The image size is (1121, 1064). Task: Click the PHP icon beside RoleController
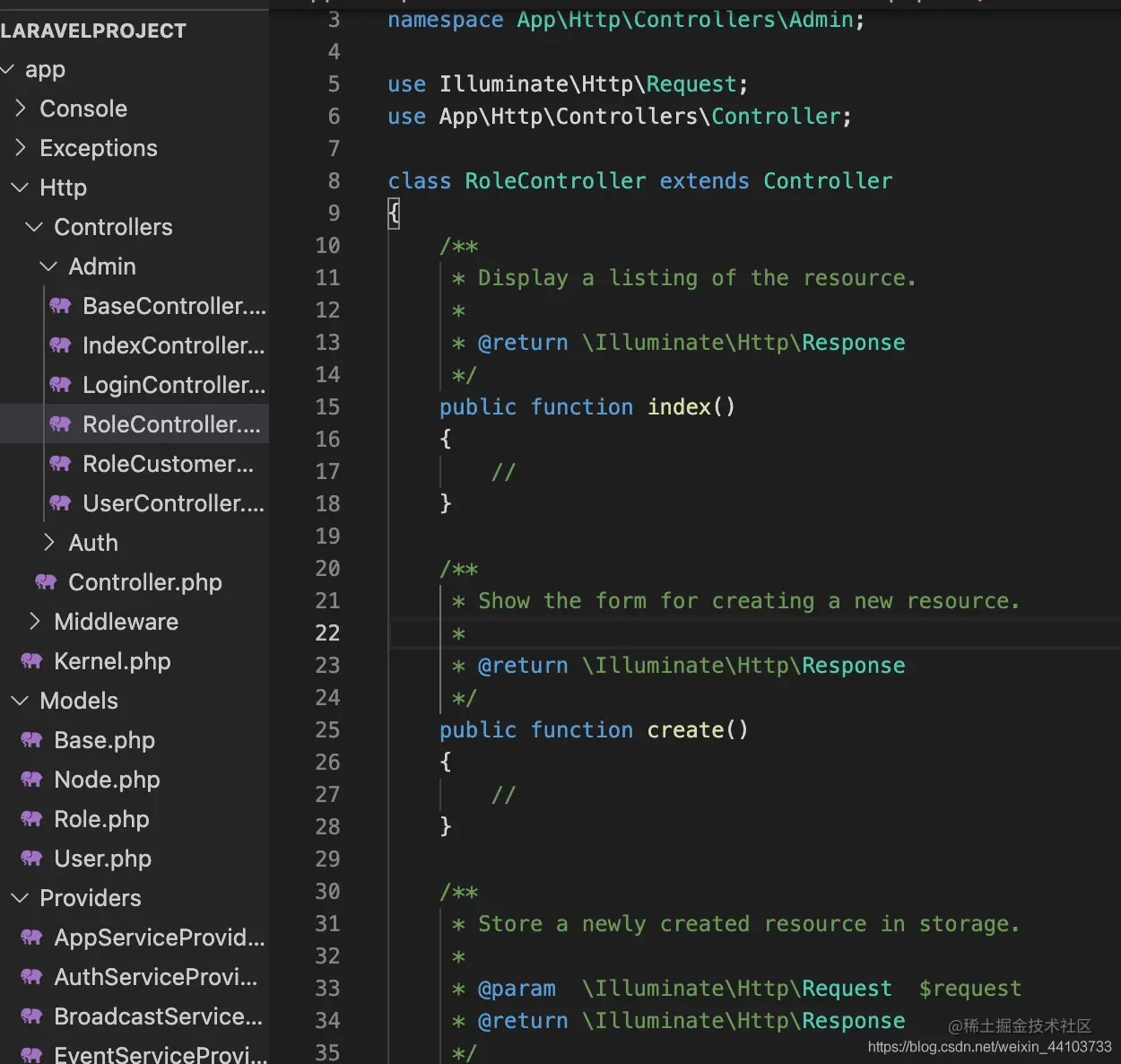[60, 424]
